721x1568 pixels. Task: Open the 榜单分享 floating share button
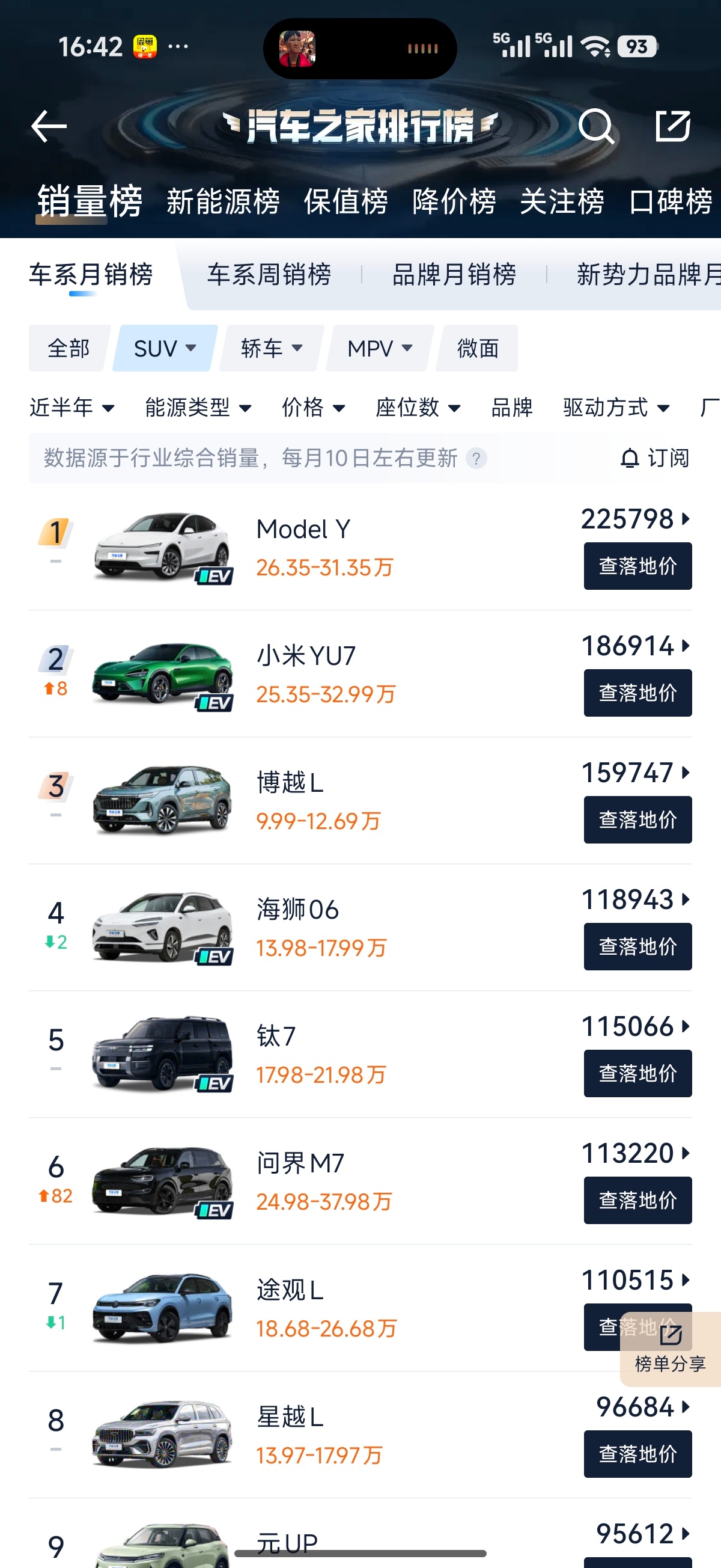(670, 1349)
